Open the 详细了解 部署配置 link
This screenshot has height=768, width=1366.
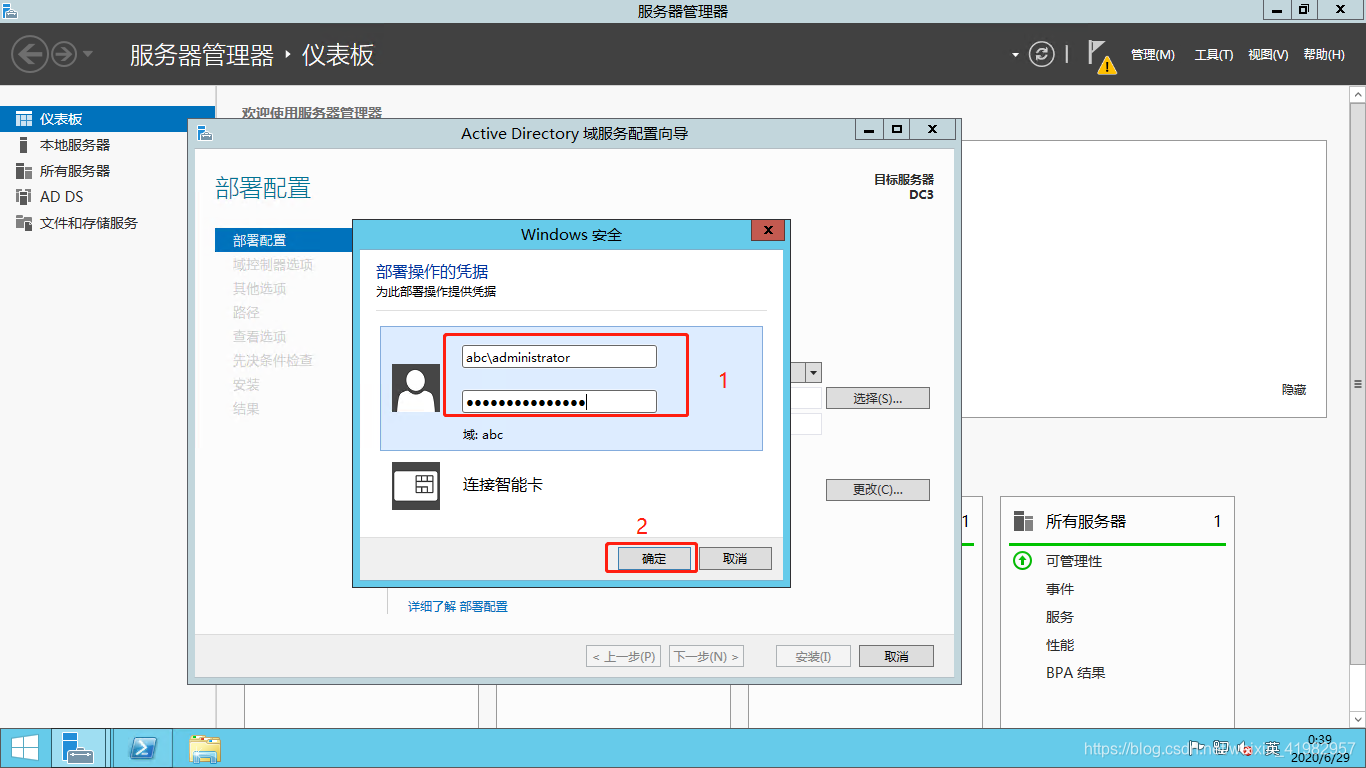point(458,606)
